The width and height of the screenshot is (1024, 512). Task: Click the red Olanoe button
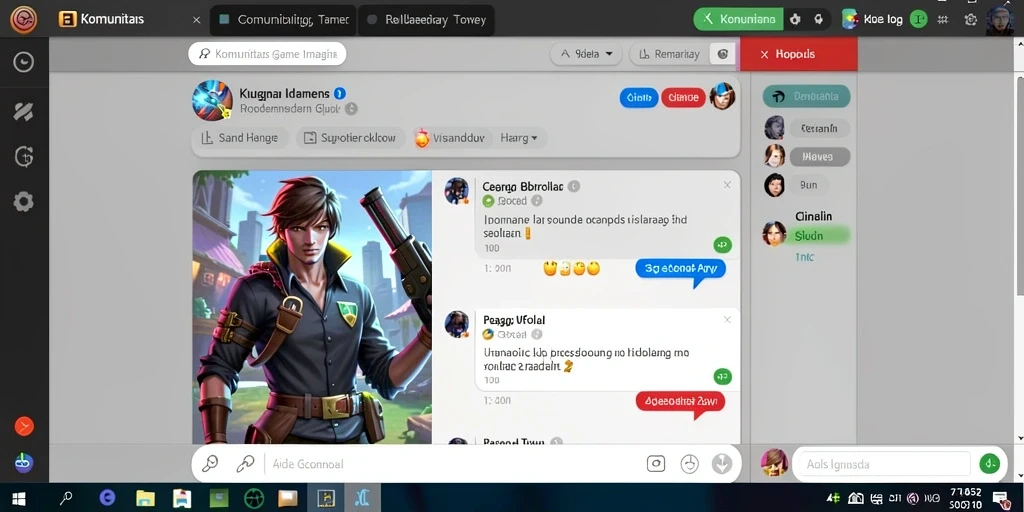pos(683,98)
